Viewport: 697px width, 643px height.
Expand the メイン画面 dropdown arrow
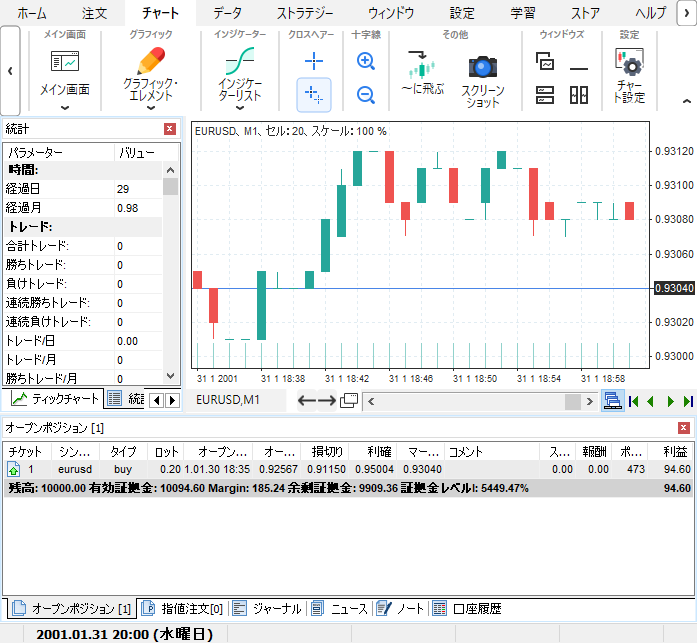point(65,108)
